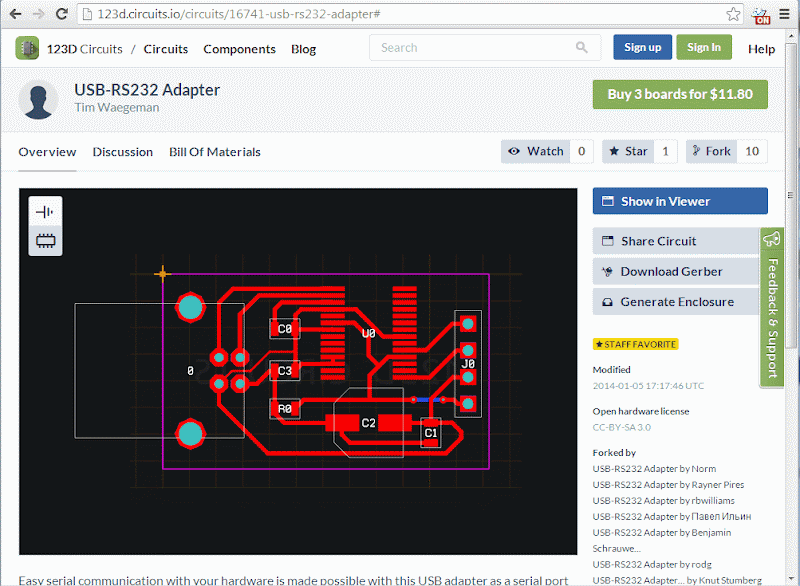Click the Show in Viewer button

[680, 201]
